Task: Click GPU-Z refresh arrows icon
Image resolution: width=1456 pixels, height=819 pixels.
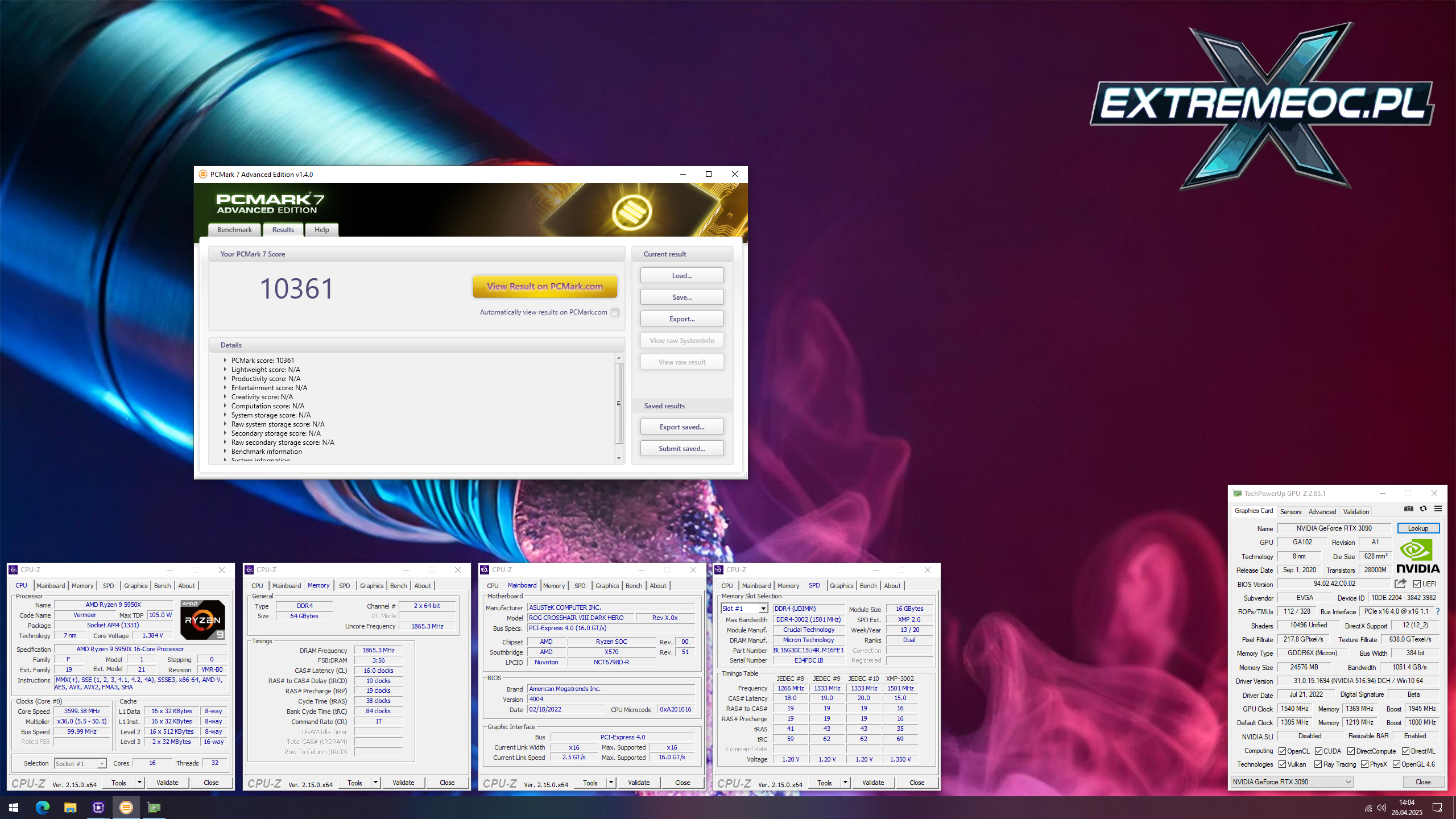Action: point(1423,509)
